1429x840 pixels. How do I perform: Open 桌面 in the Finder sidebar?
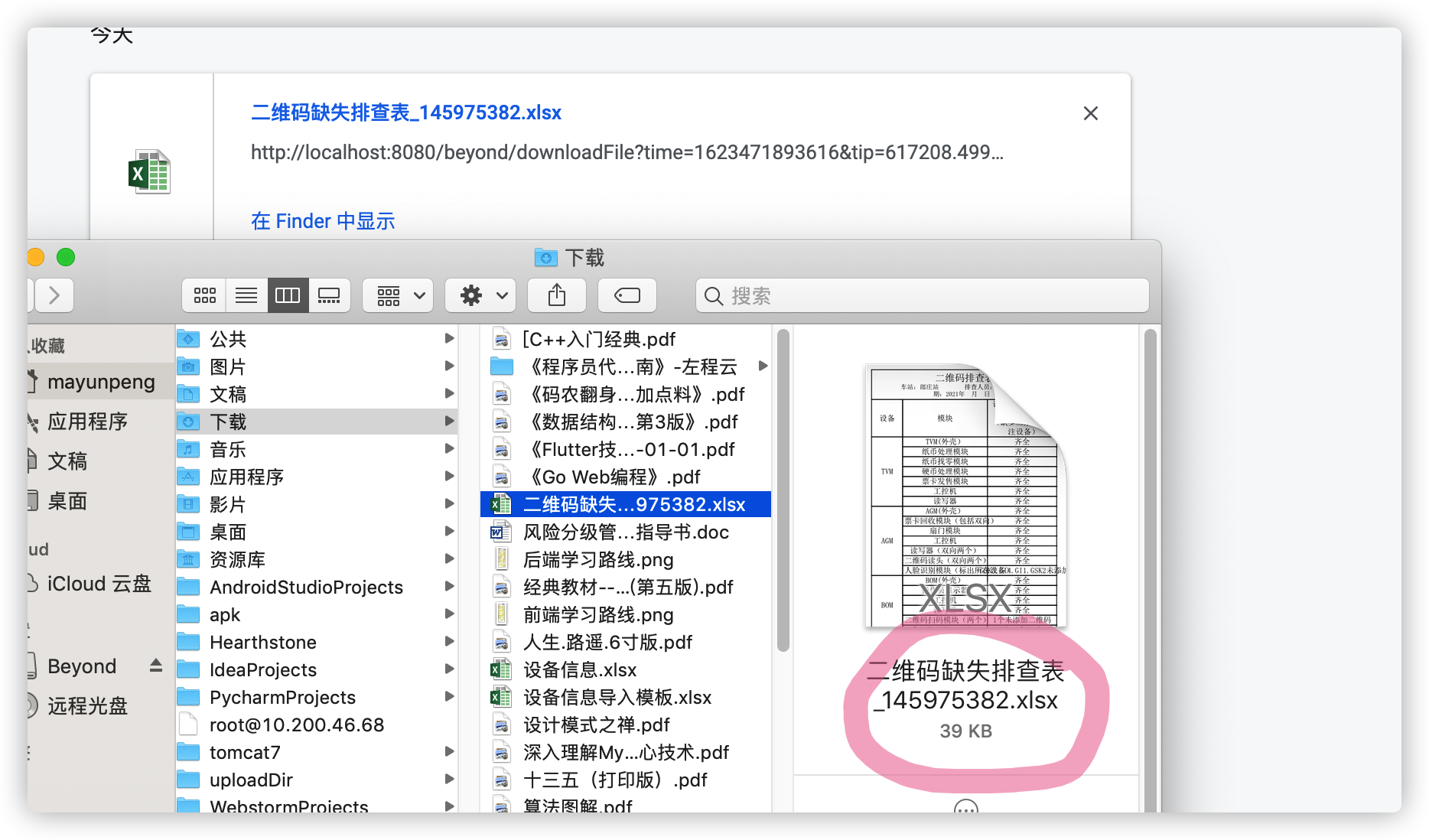(67, 501)
